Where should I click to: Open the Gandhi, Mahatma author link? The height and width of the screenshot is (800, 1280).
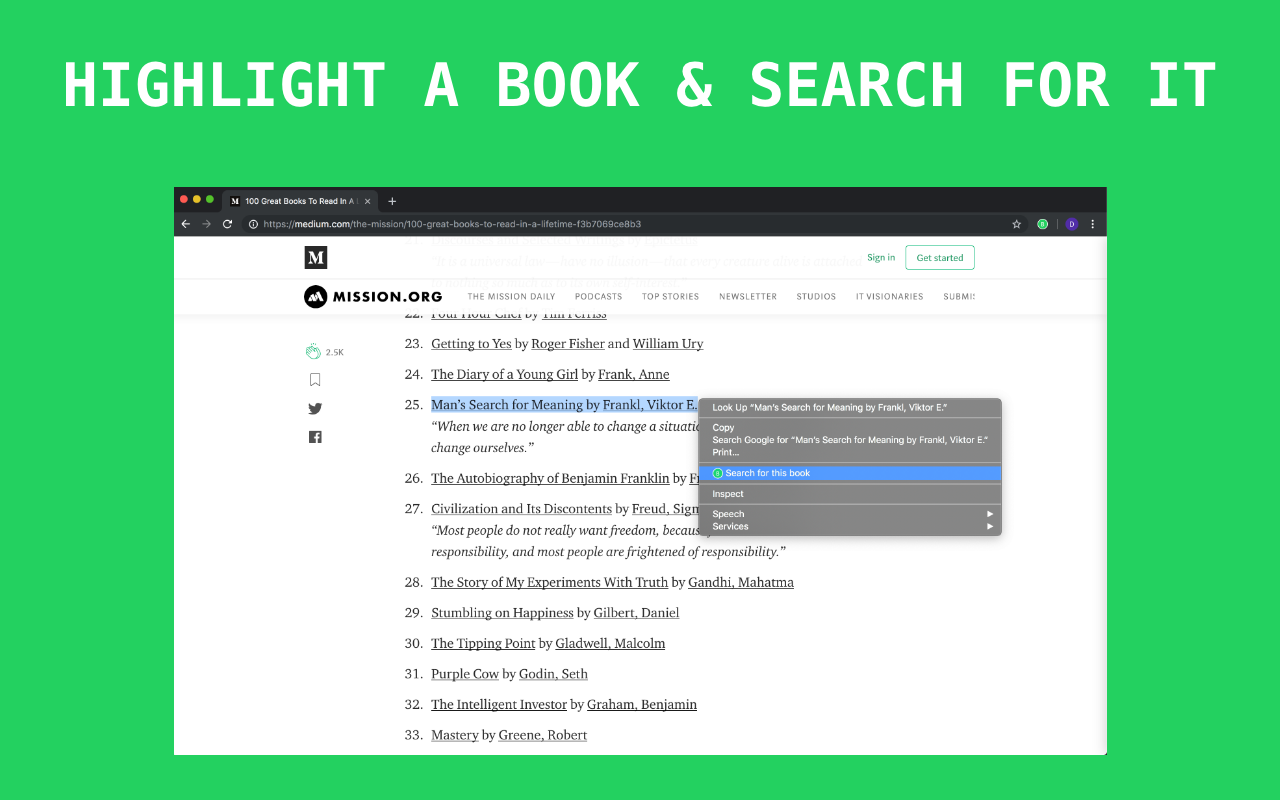coord(741,582)
